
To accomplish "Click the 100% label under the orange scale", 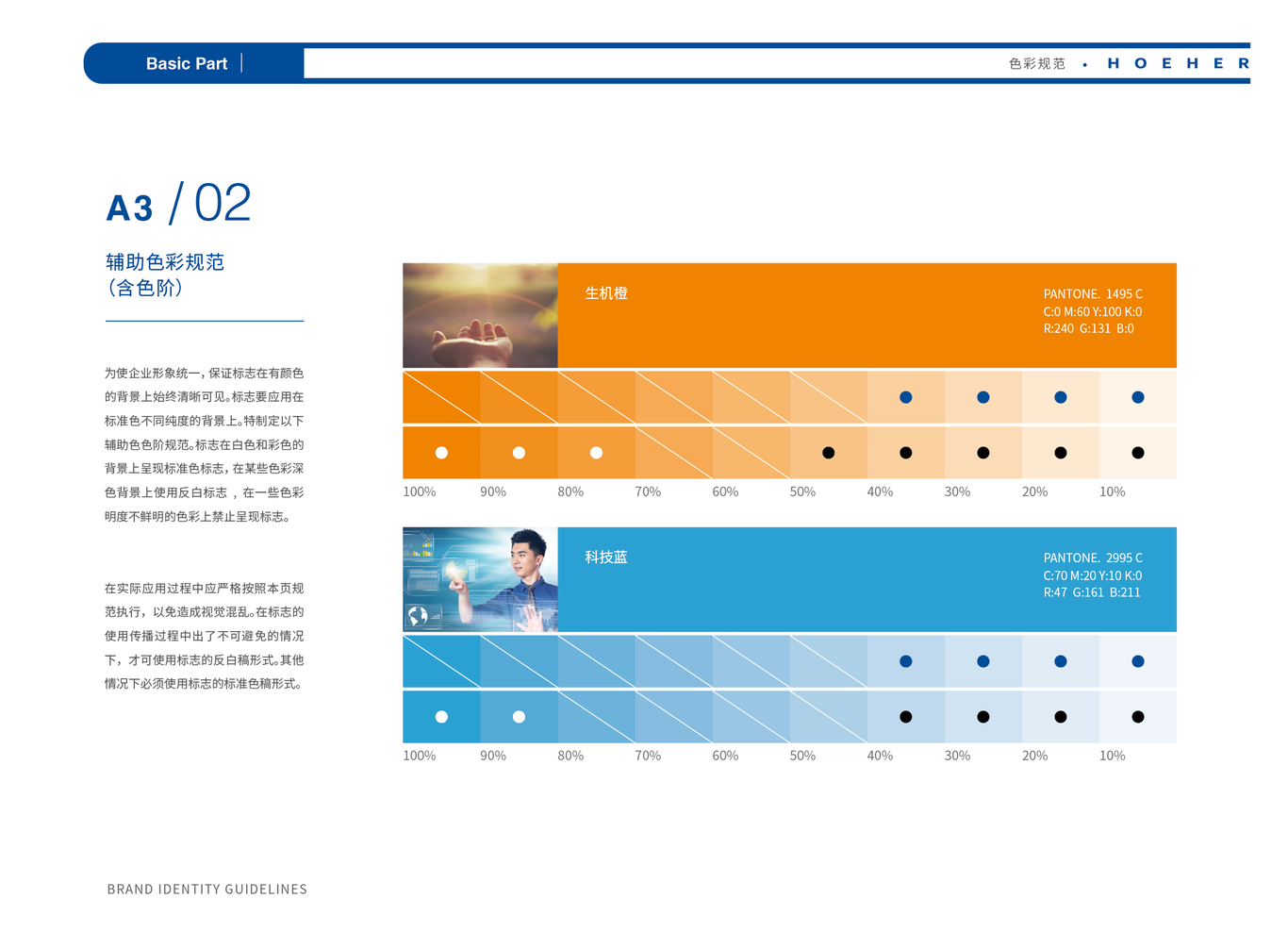I will pyautogui.click(x=420, y=491).
